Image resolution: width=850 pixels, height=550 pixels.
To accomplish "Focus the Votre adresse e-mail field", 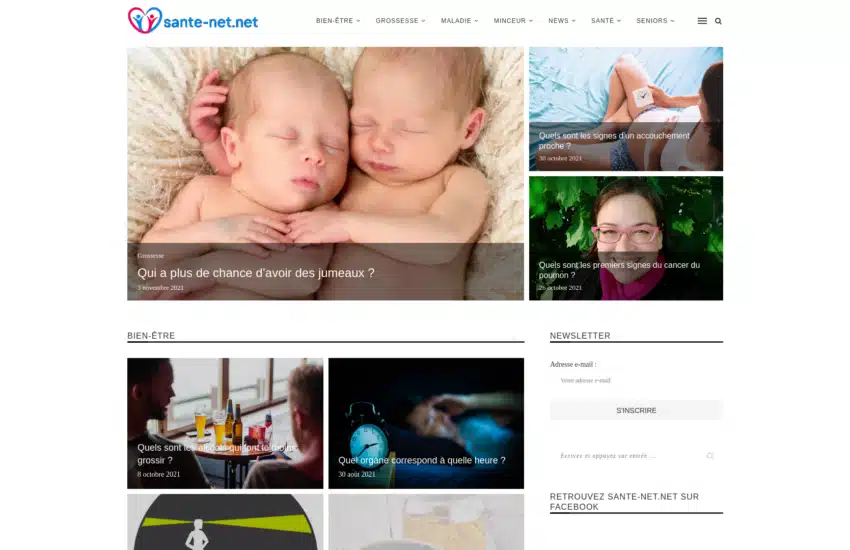I will coord(636,380).
